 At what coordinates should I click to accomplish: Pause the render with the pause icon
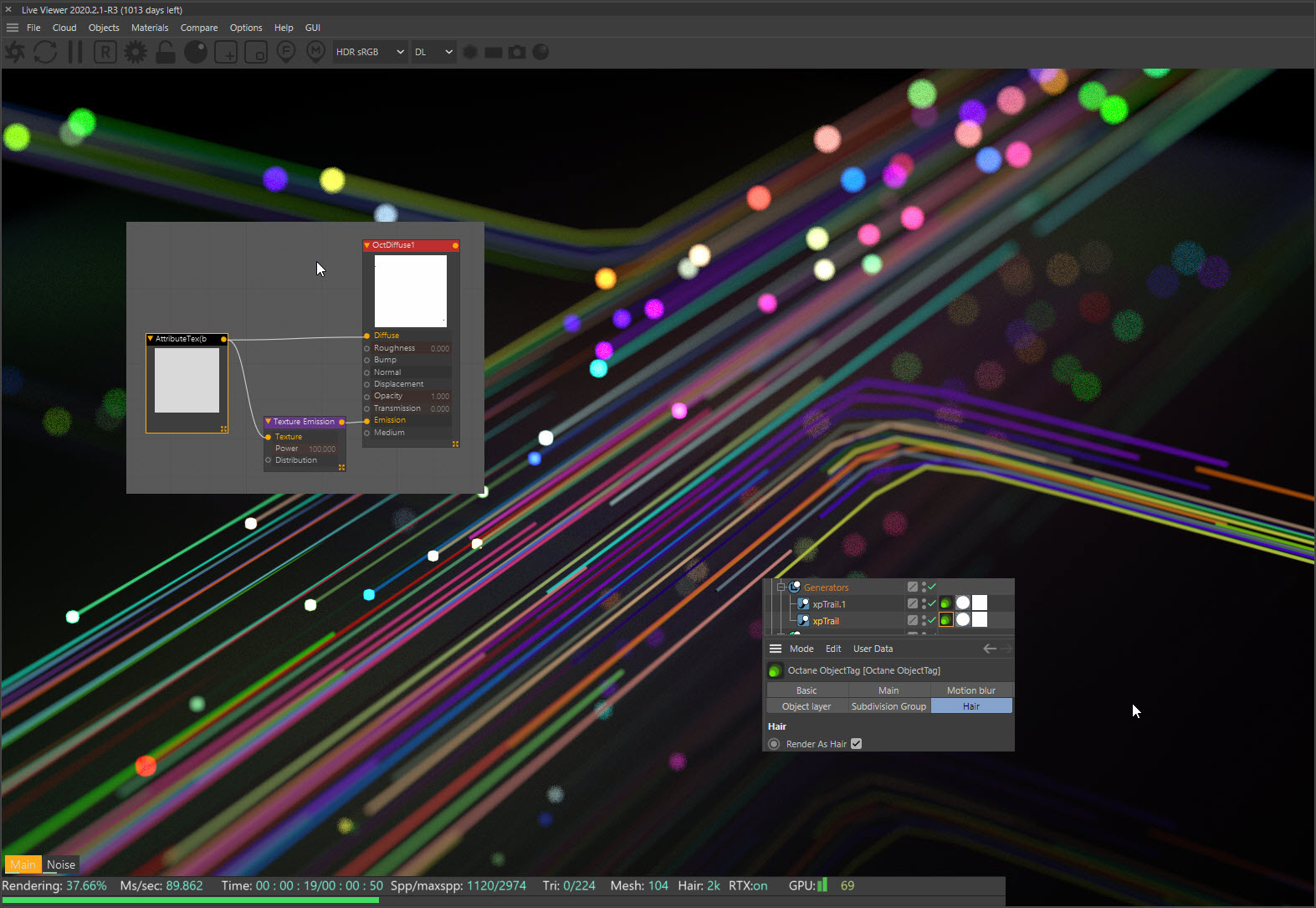pos(75,52)
